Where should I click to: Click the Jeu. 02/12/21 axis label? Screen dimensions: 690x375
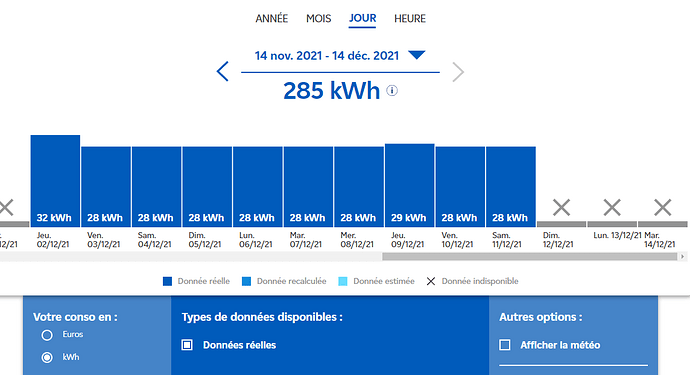[53, 240]
